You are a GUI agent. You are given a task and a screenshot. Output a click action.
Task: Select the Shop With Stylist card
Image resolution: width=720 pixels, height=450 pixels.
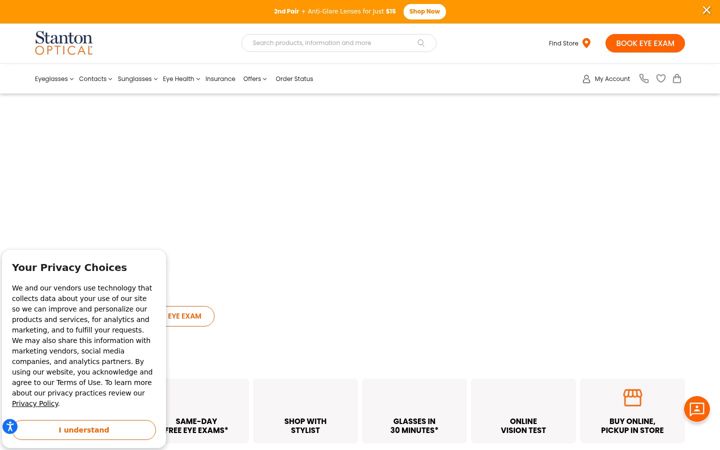pos(305,411)
